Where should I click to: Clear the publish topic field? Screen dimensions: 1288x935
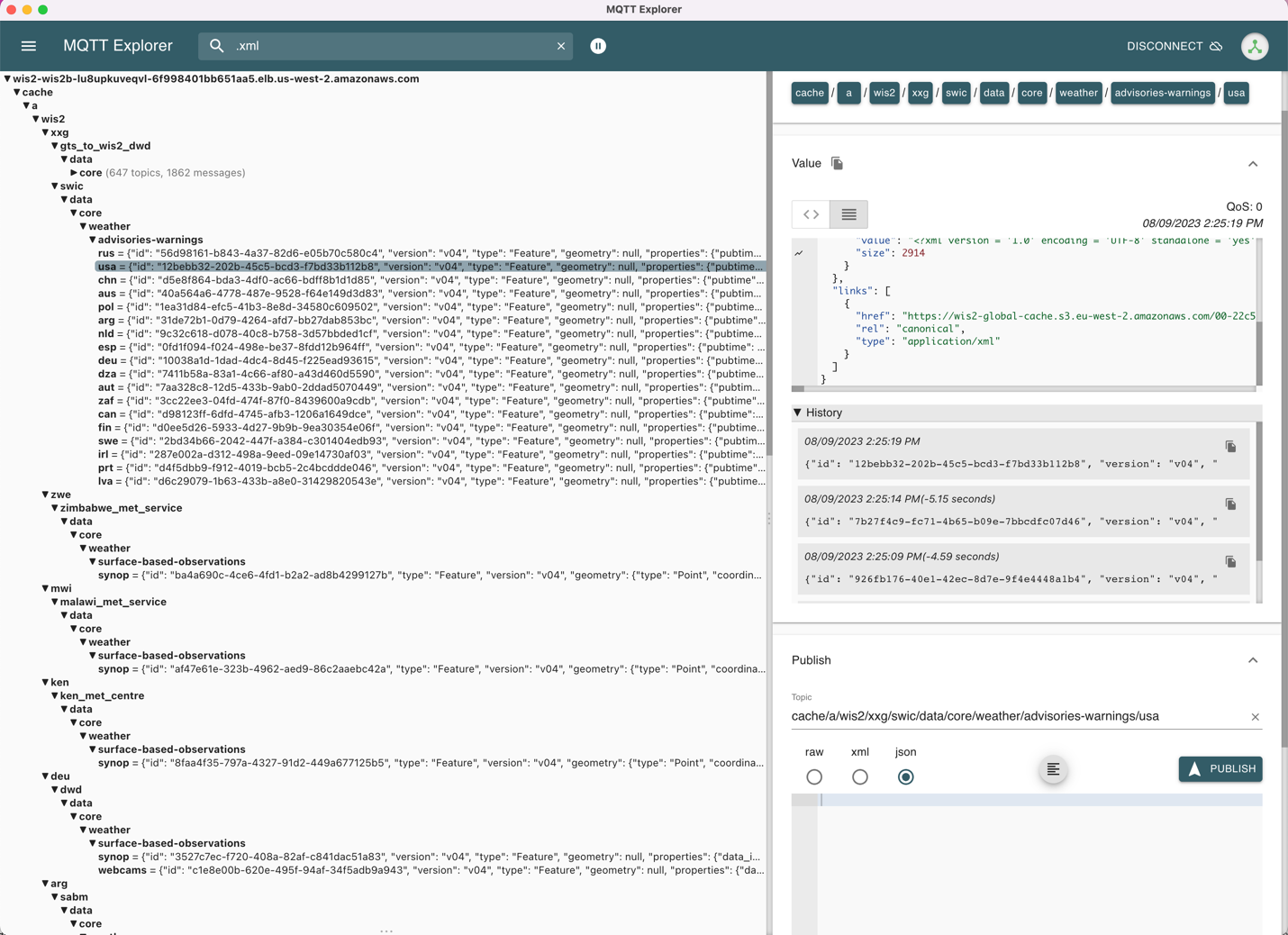1255,717
